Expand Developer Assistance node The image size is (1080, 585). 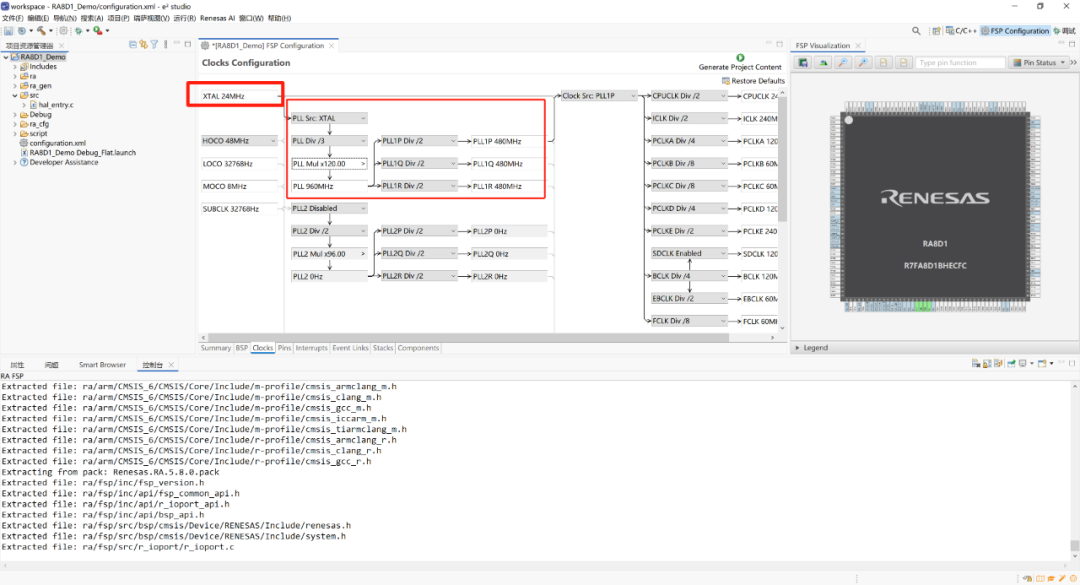point(15,163)
